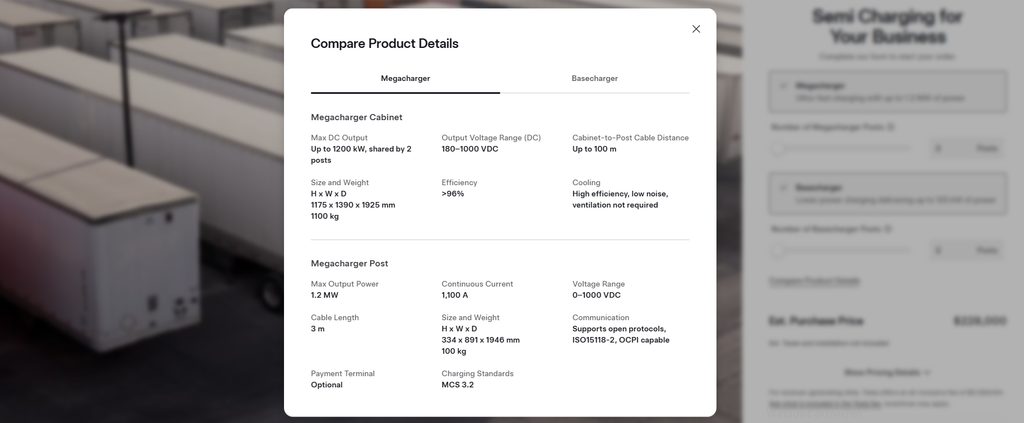
Task: Click the Output Voltage Range (DC) label
Action: 491,138
